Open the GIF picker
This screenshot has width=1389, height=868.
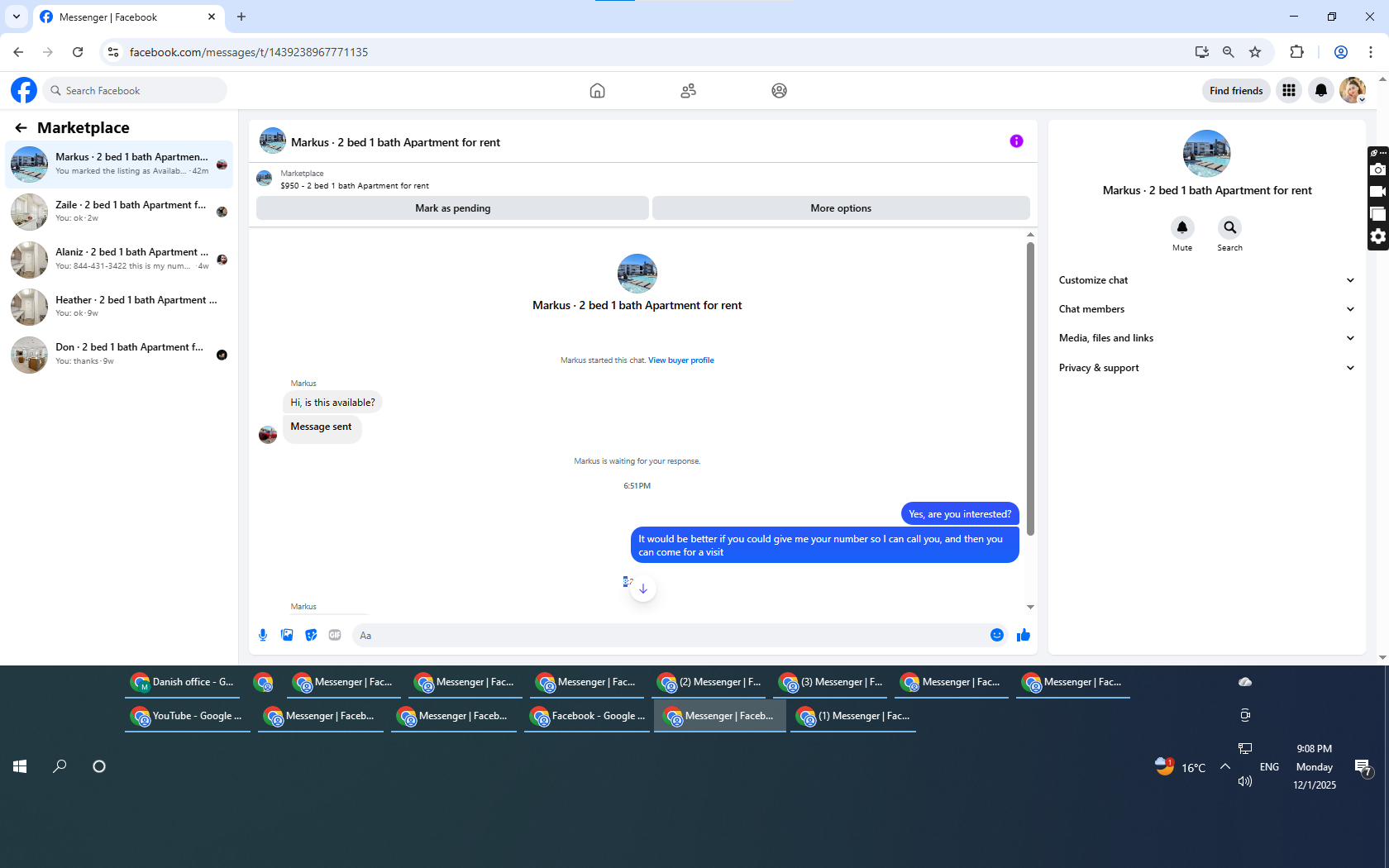335,635
